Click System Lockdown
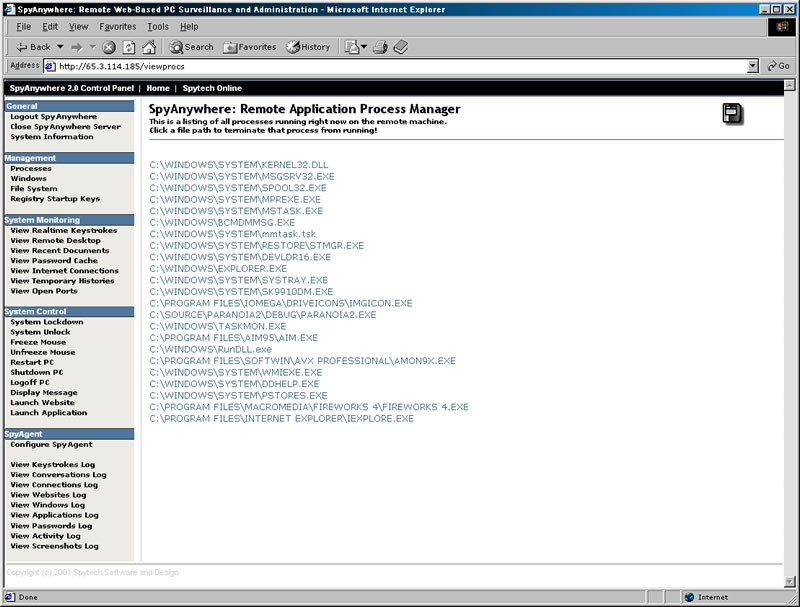The width and height of the screenshot is (800, 607). (x=46, y=322)
